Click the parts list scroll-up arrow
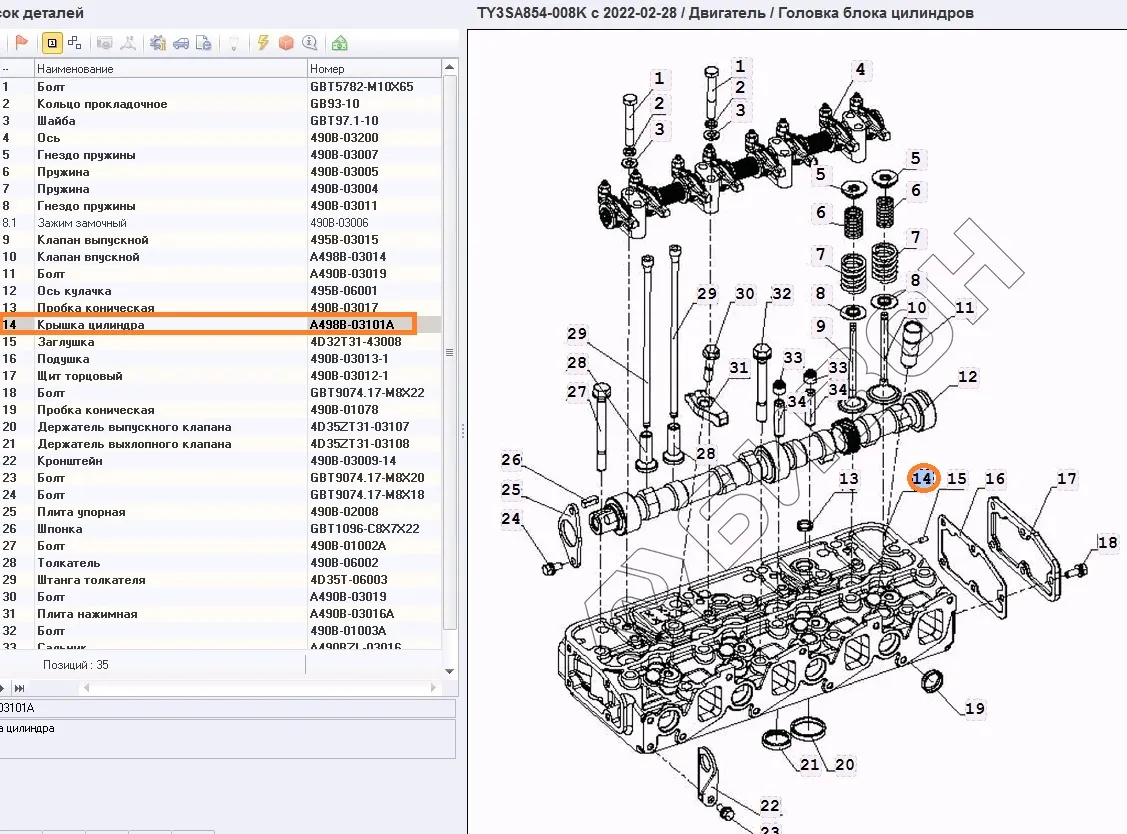This screenshot has width=1127, height=834. (x=449, y=68)
